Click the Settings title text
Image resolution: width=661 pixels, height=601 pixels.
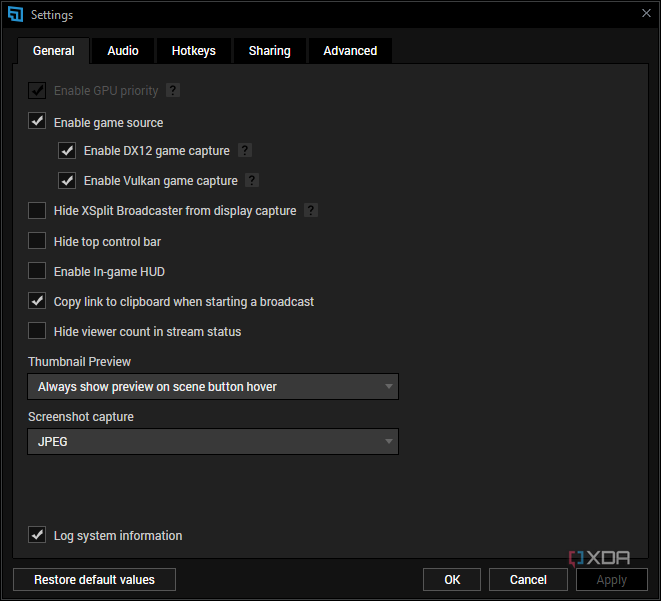click(52, 15)
